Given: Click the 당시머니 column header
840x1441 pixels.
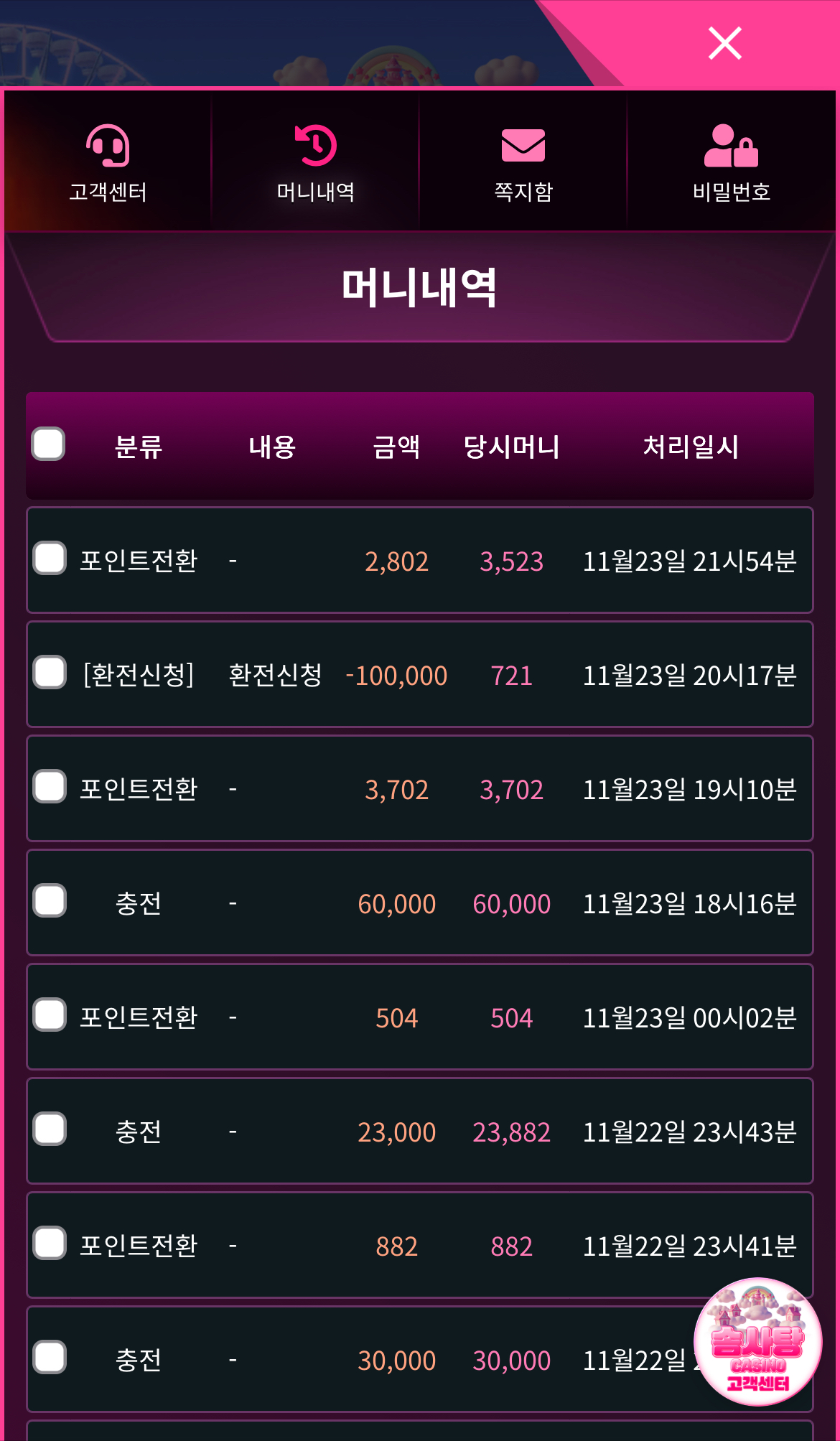Looking at the screenshot, I should [511, 447].
